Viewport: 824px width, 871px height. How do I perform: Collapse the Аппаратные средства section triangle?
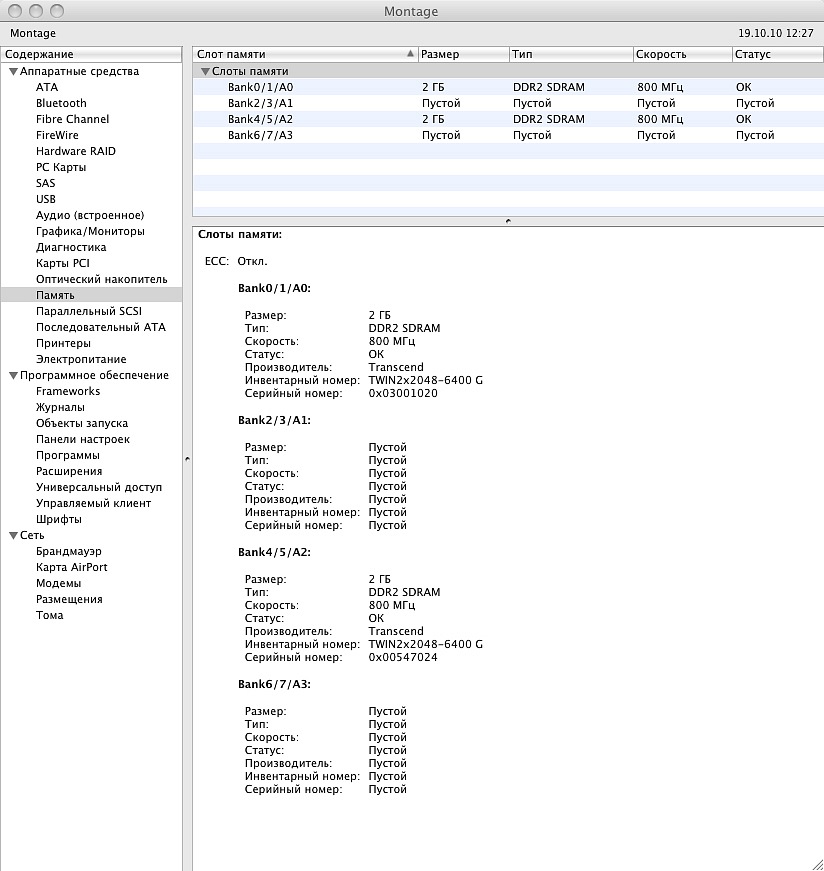[x=13, y=72]
